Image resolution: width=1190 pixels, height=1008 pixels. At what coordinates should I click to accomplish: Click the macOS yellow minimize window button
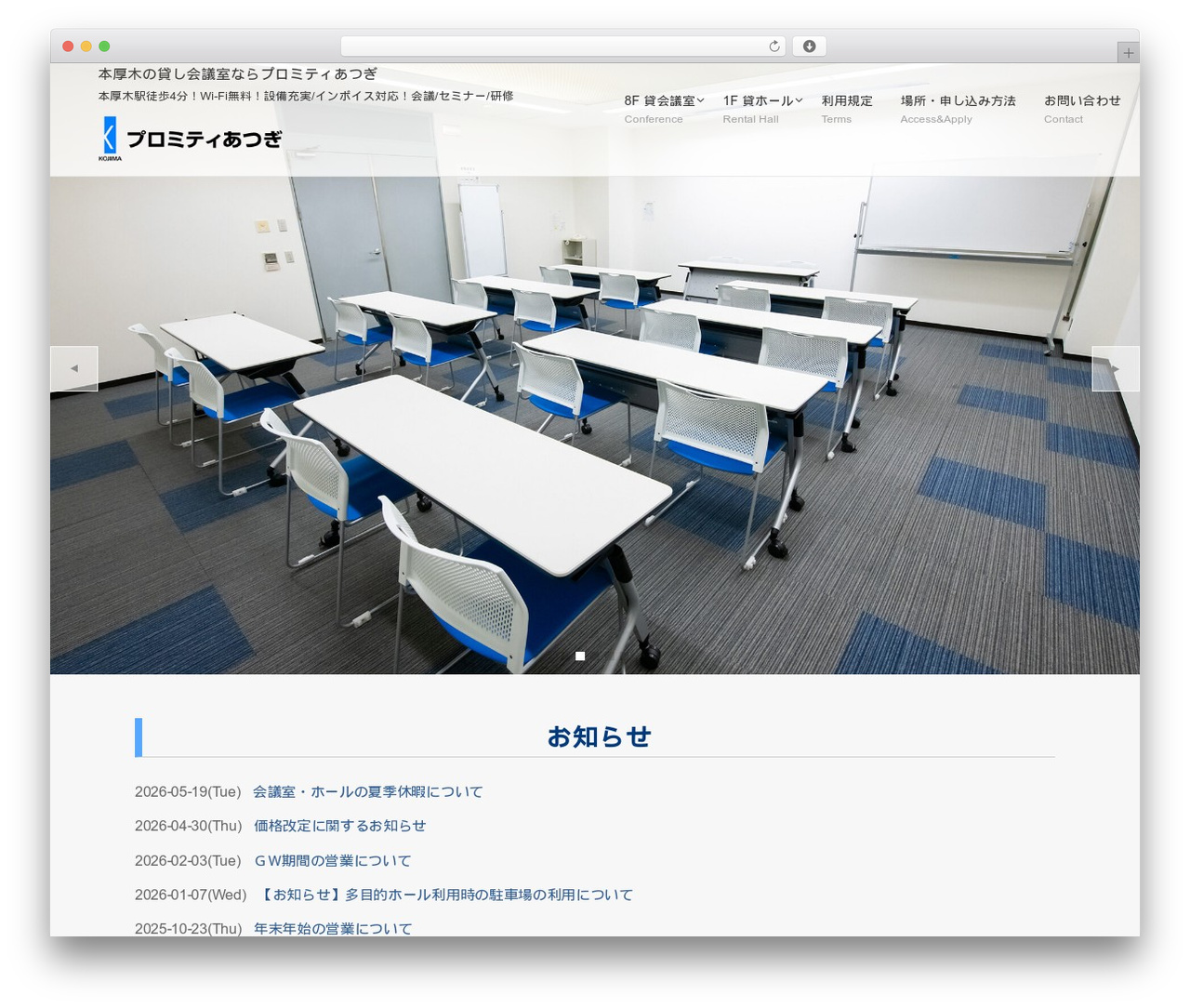[x=86, y=46]
